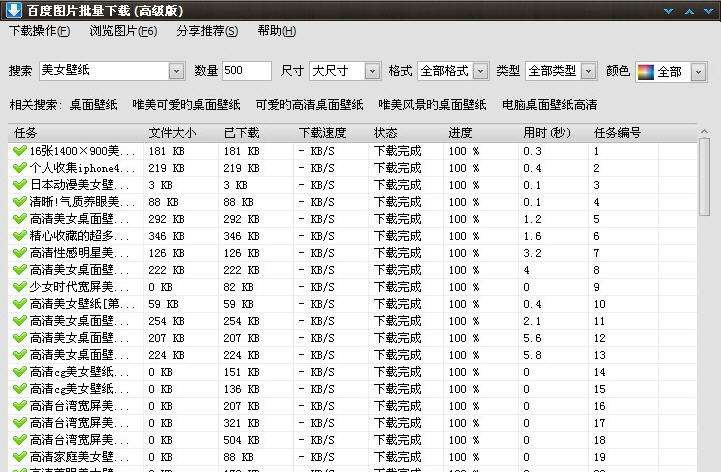Click related search link 桌面壁纸
Viewport: 721px width, 472px height.
coord(93,105)
